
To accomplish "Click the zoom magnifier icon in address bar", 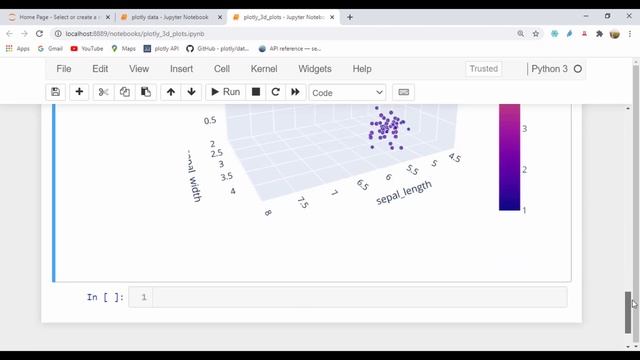I will 520,34.
